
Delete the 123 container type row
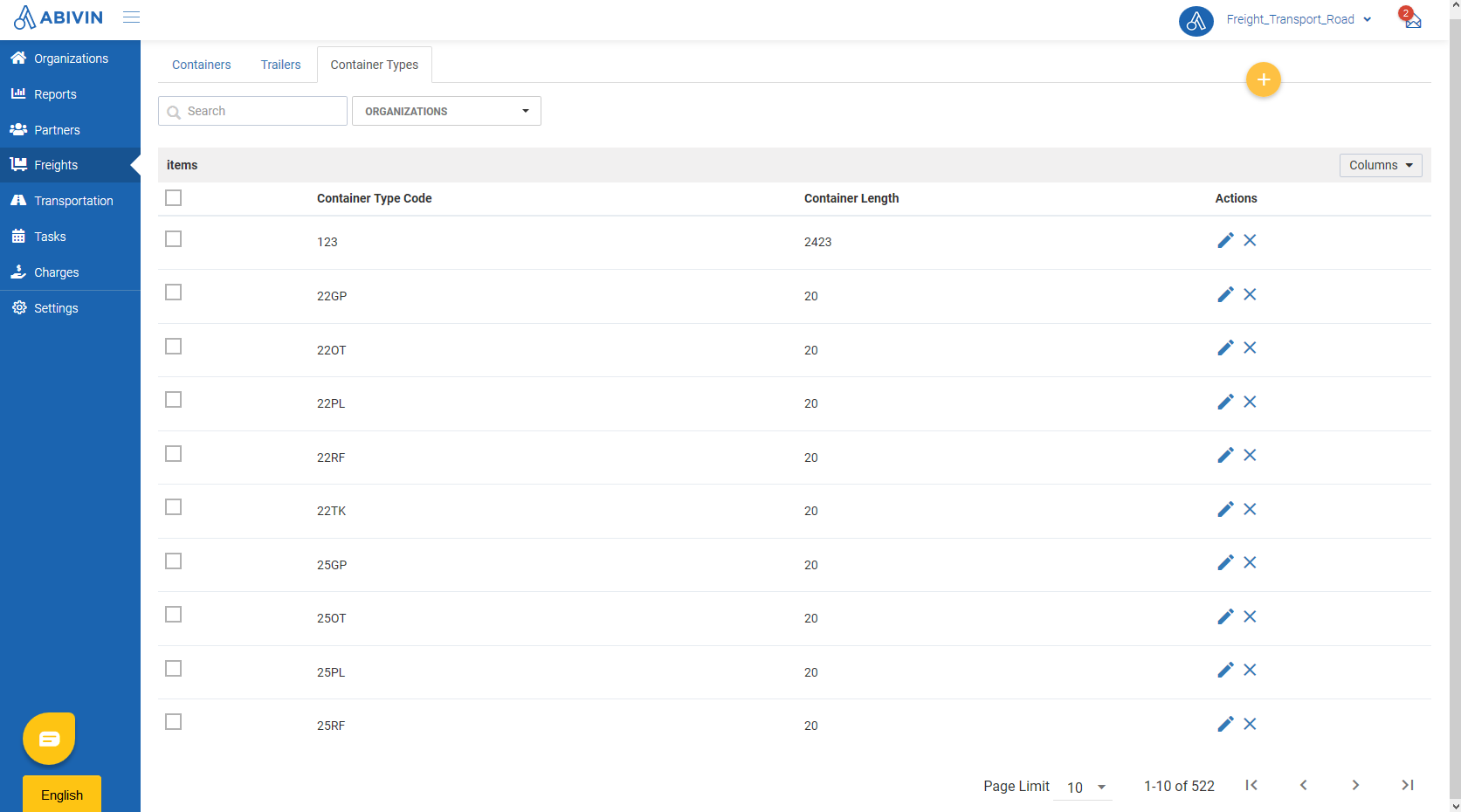[x=1250, y=240]
